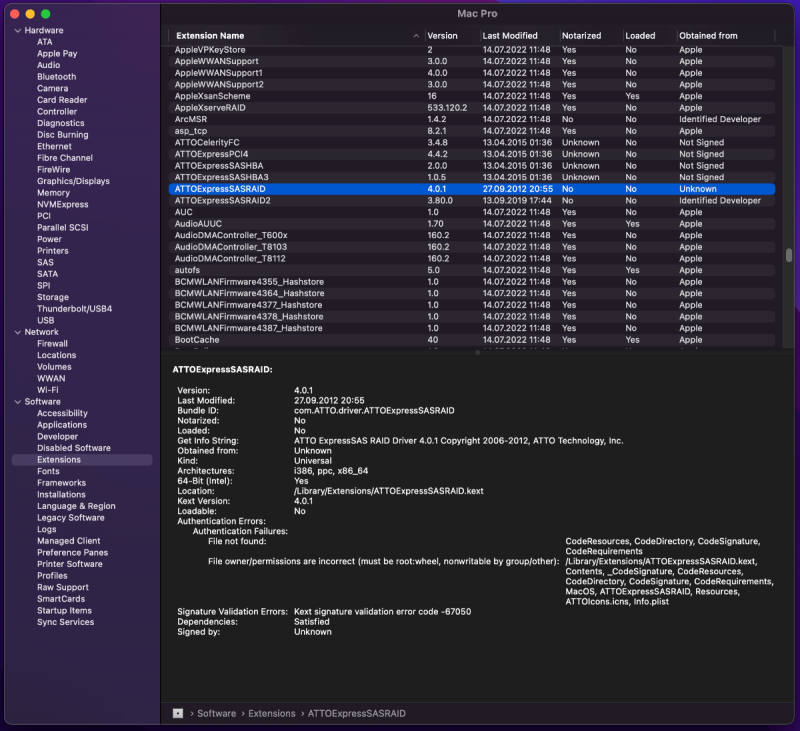The height and width of the screenshot is (731, 800).
Task: Sort by Obtained from column header
Action: coord(708,36)
